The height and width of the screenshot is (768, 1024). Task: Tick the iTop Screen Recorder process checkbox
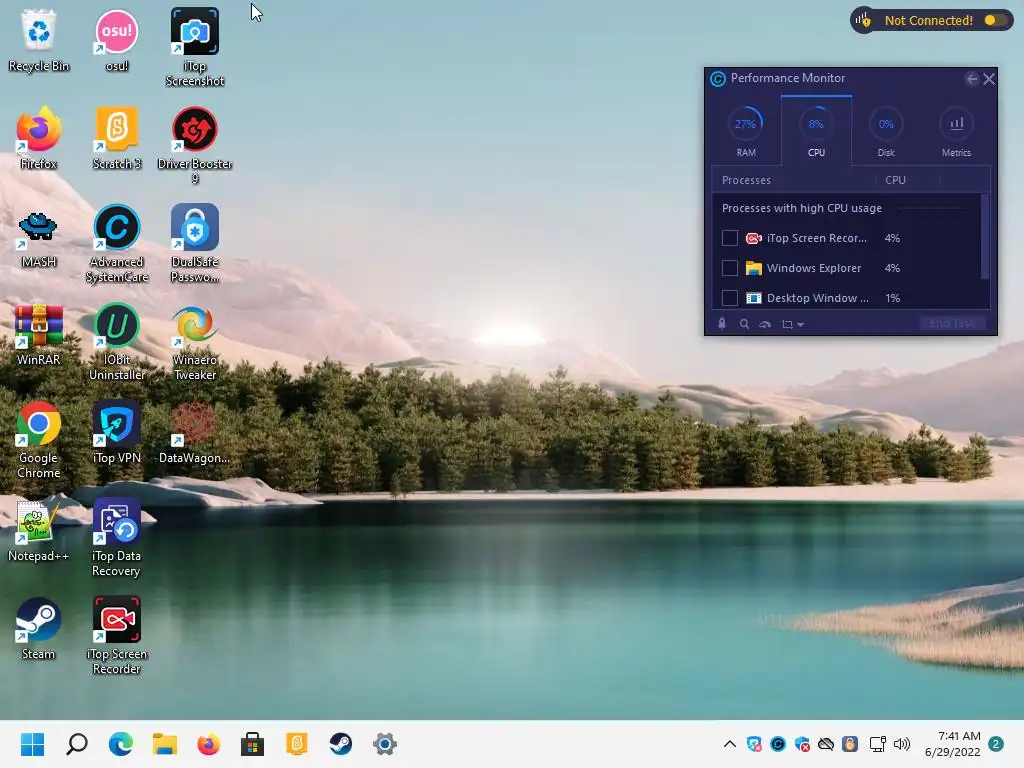[729, 238]
